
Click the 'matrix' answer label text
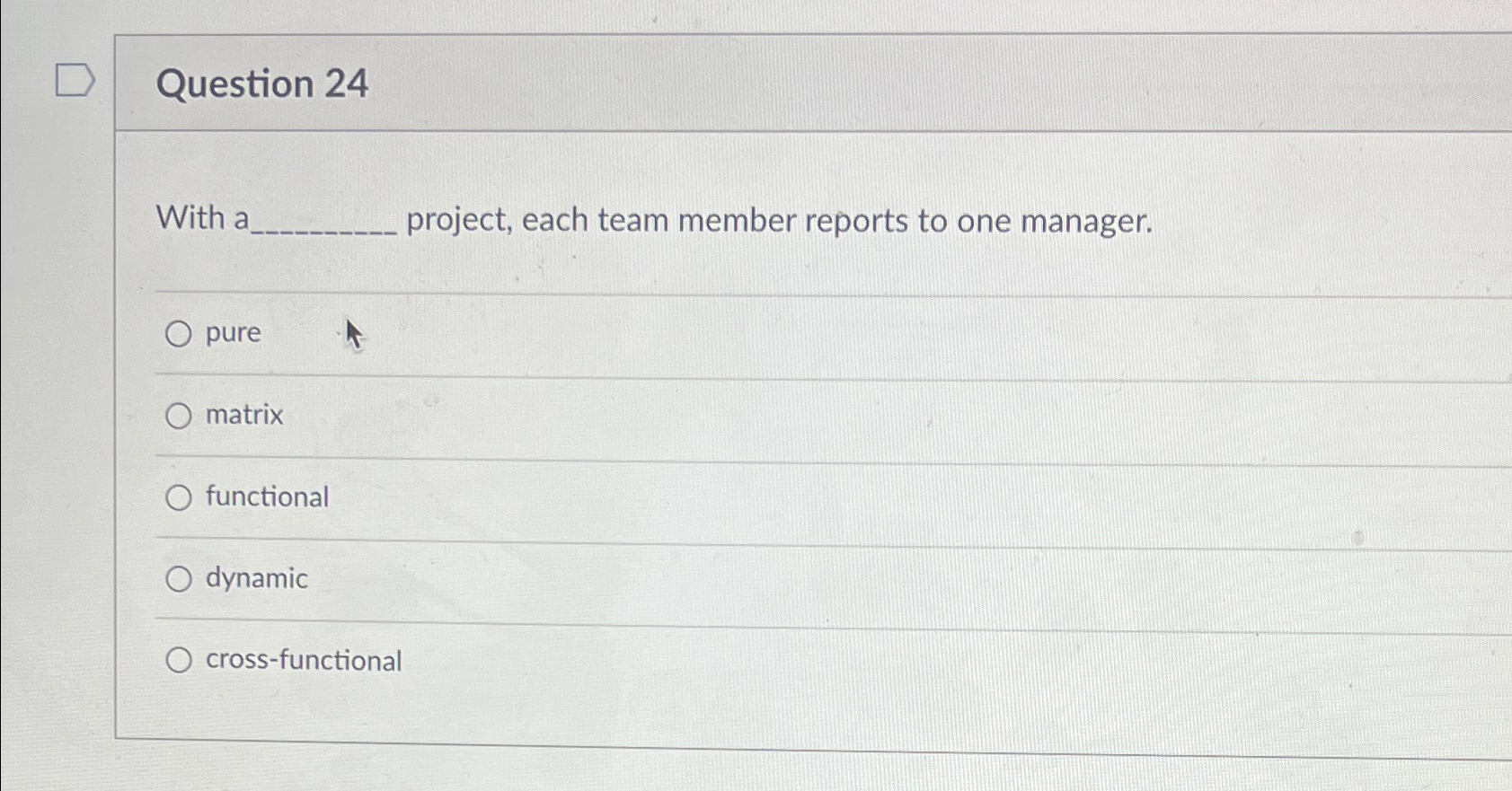point(243,415)
